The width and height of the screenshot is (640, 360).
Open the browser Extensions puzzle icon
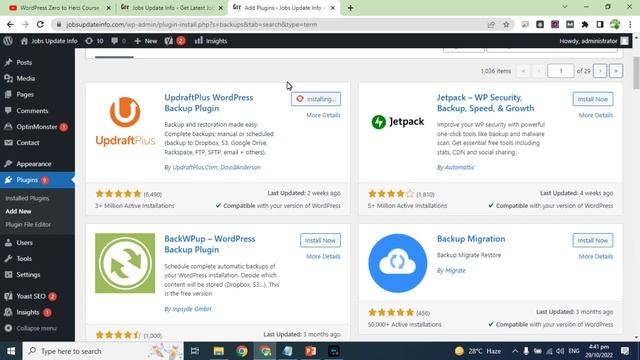coord(585,24)
